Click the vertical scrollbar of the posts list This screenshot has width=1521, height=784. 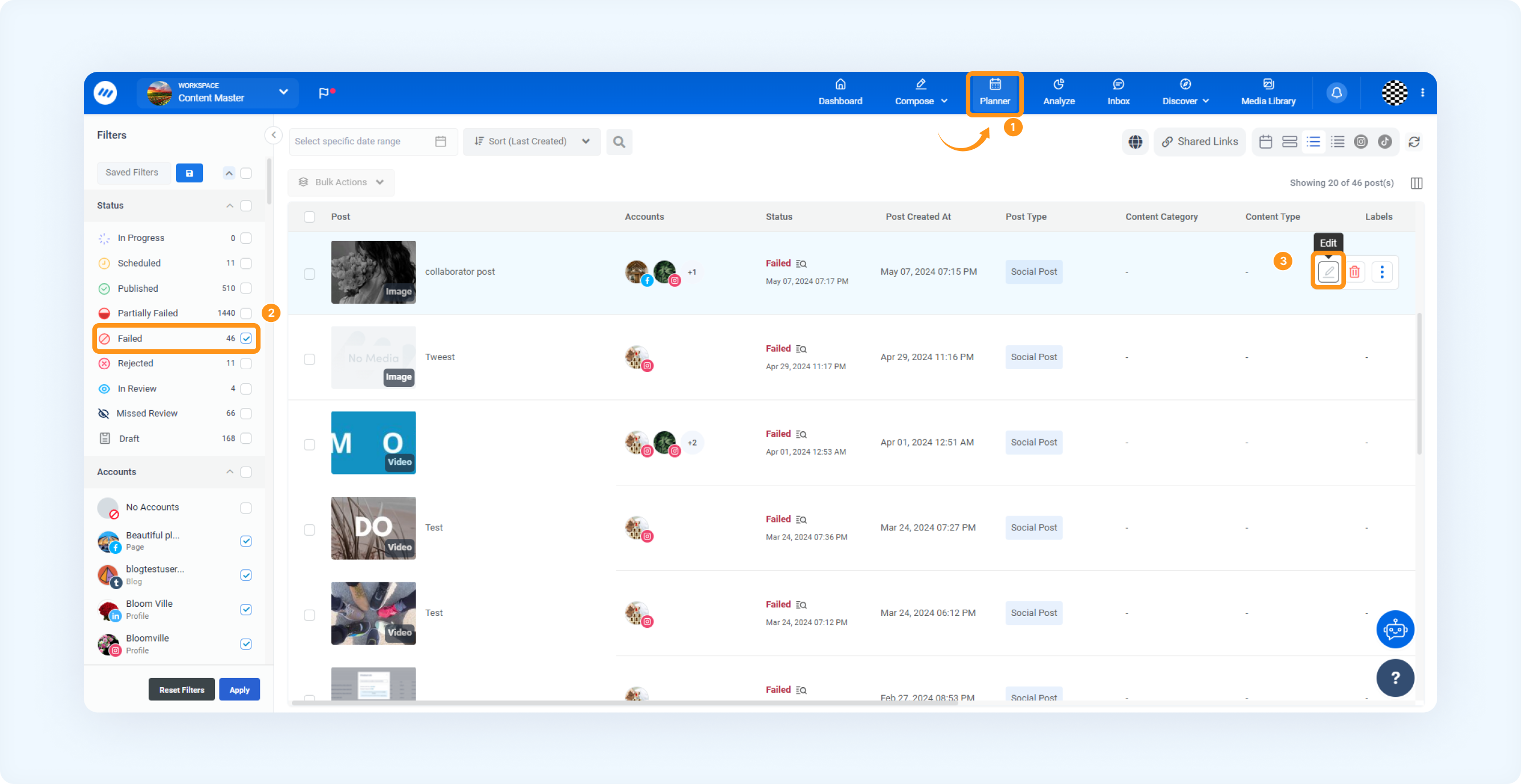tap(1419, 383)
